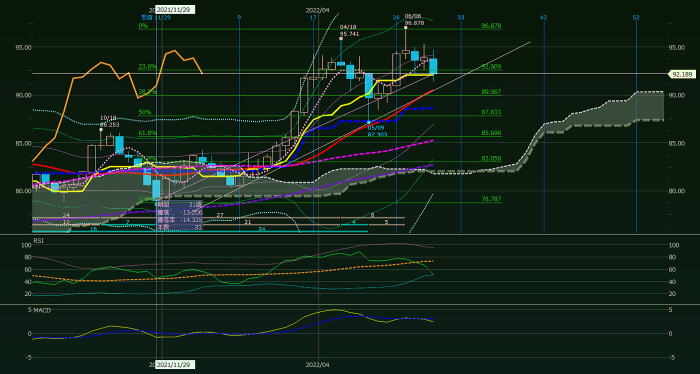The height and width of the screenshot is (374, 700).
Task: Select the 2021/11/29 date label at top
Action: coord(175,9)
